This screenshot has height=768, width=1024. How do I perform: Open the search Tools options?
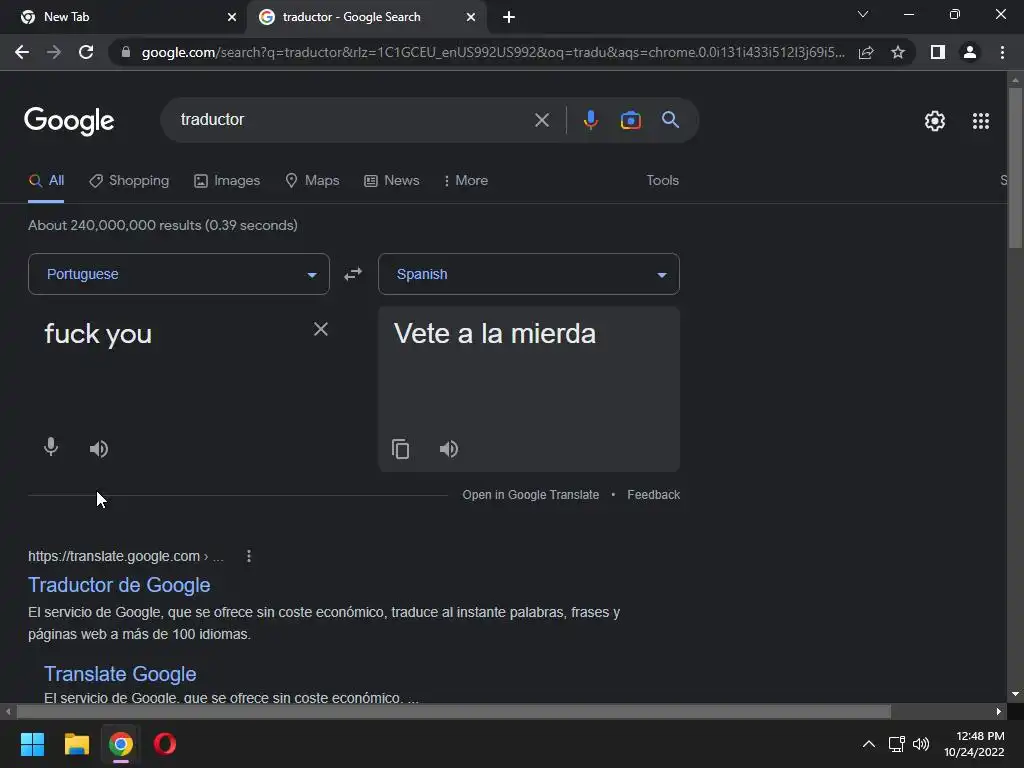(662, 181)
